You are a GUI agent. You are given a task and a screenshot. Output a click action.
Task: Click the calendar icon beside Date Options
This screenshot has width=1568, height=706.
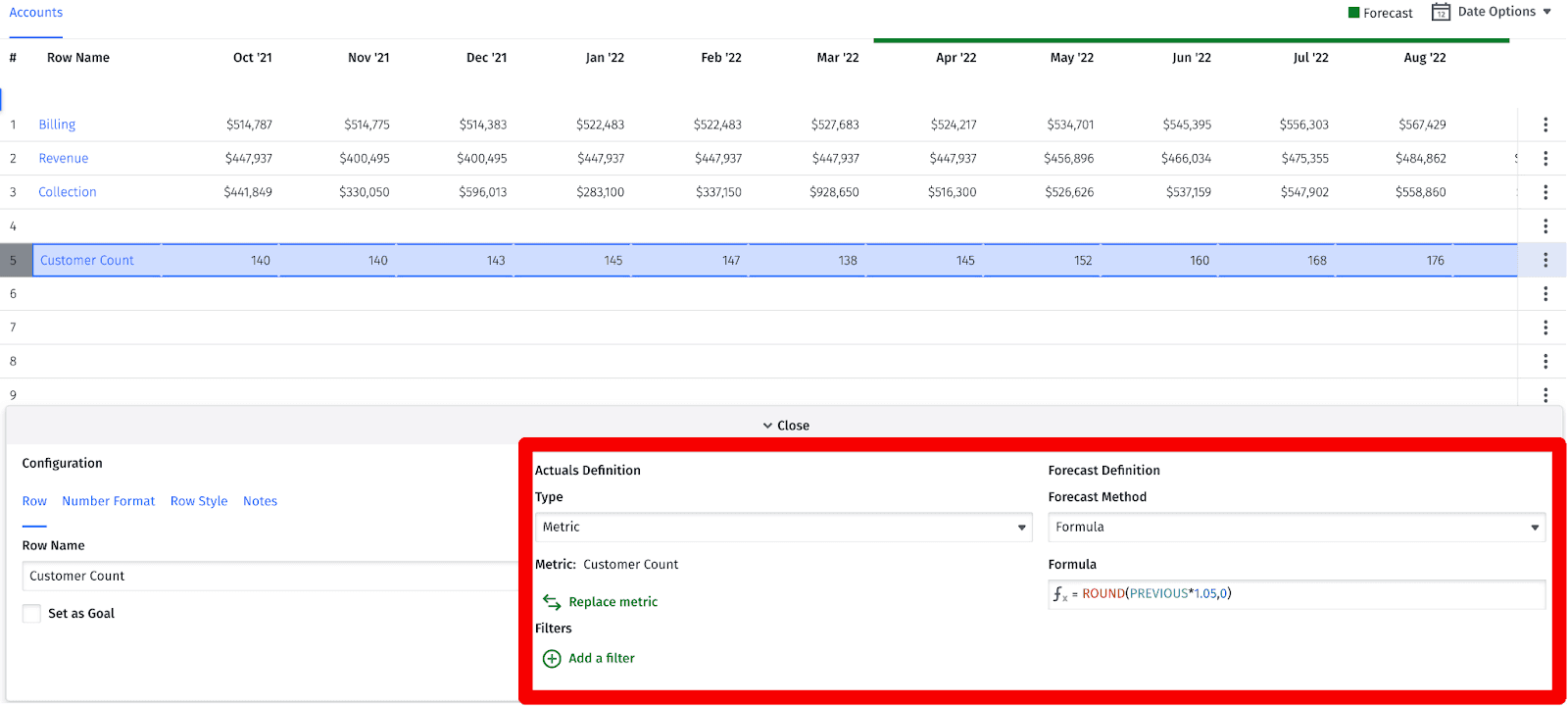pyautogui.click(x=1441, y=12)
